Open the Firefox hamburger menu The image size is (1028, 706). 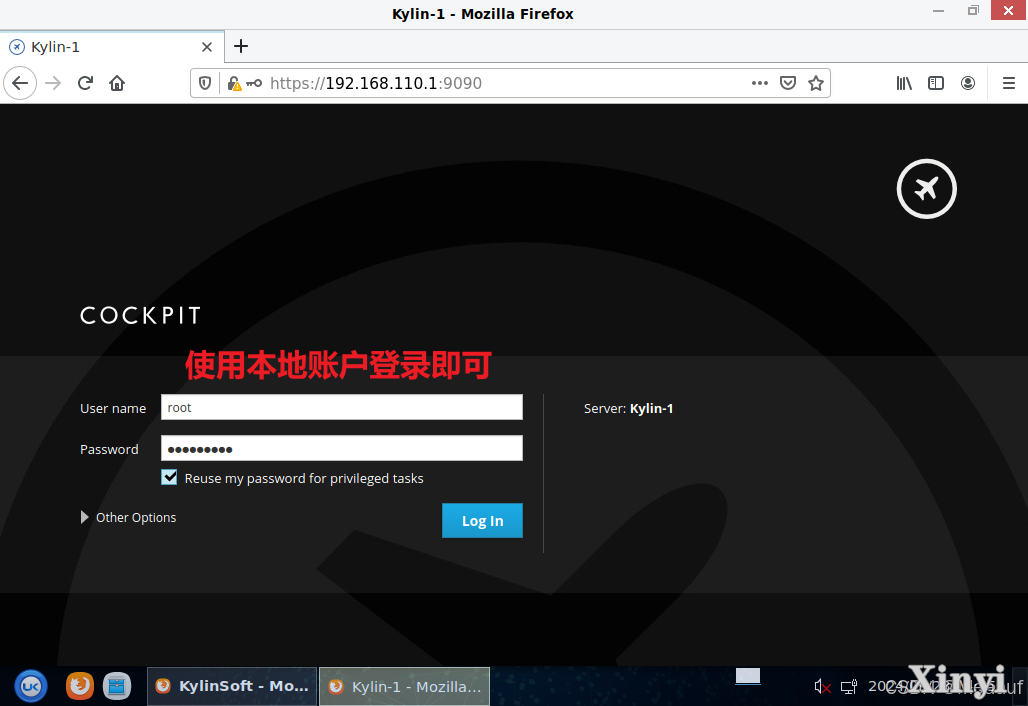[x=1009, y=83]
